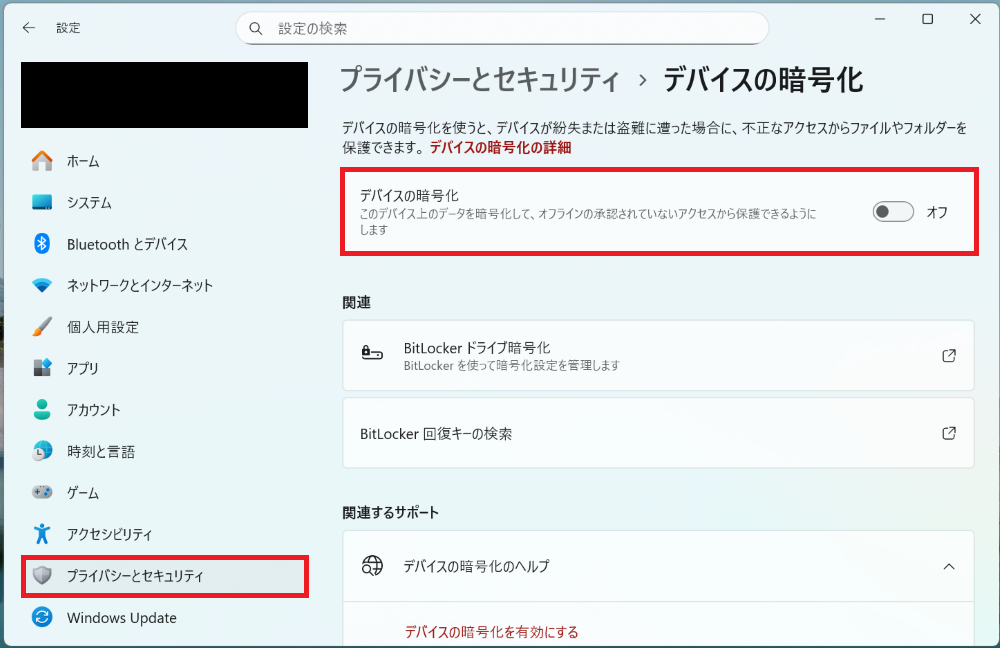Collapse the デバイスの暗号化のヘルプ section chevron
This screenshot has height=648, width=1000.
[948, 567]
